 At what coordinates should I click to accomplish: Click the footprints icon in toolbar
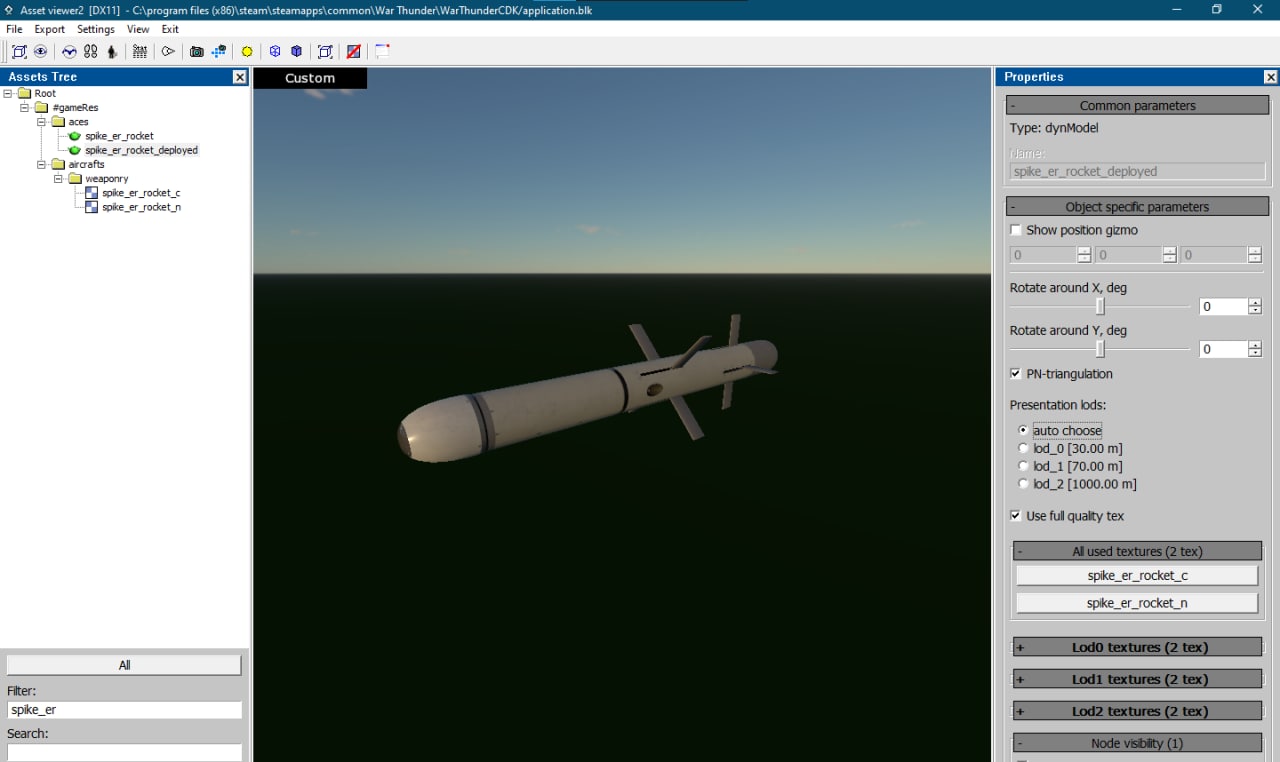point(90,51)
